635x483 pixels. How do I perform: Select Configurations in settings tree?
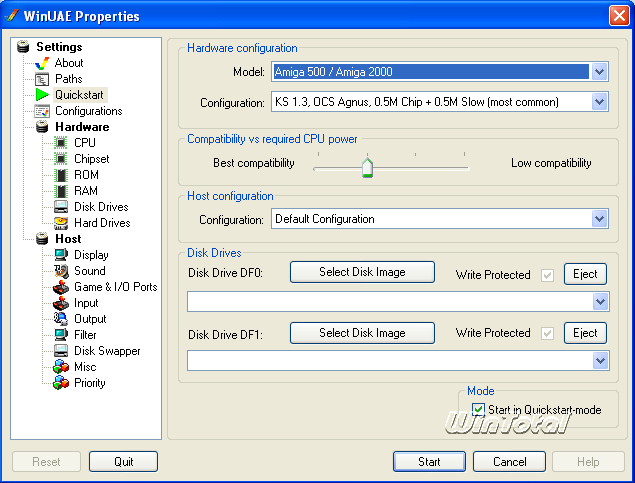click(89, 111)
